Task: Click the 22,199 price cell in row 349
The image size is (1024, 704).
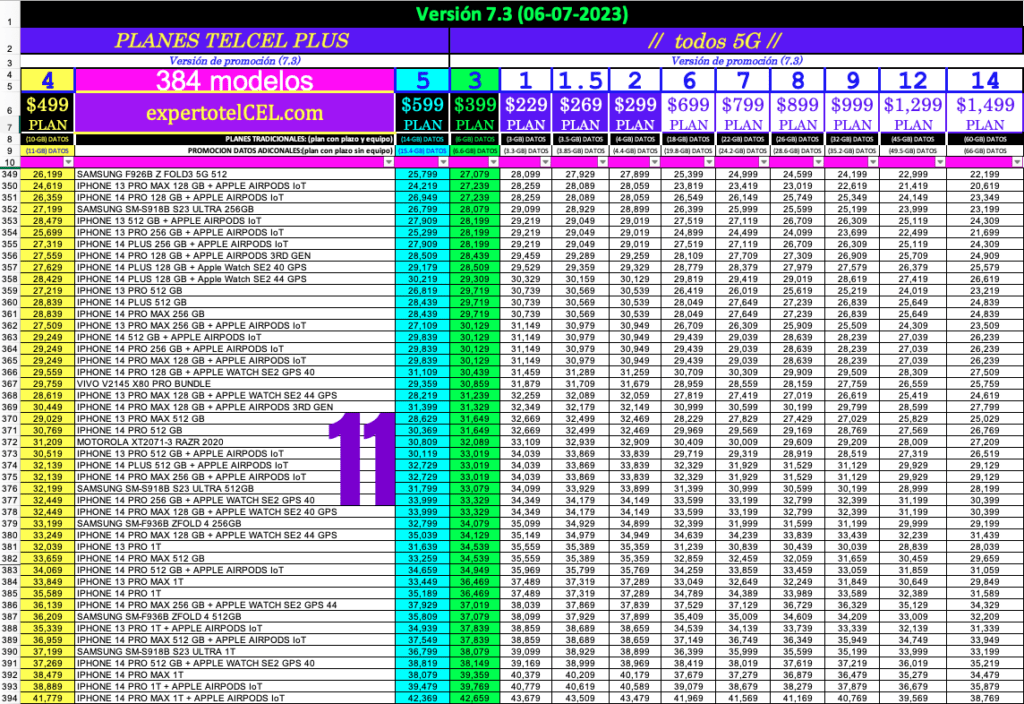Action: 985,174
